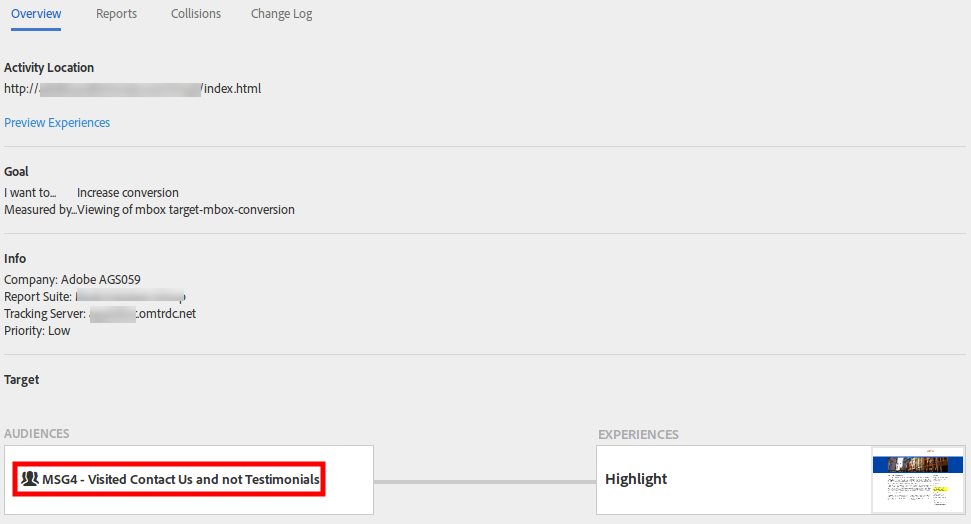The height and width of the screenshot is (524, 971).
Task: Click the EXPERIENCES column header
Action: click(x=638, y=434)
